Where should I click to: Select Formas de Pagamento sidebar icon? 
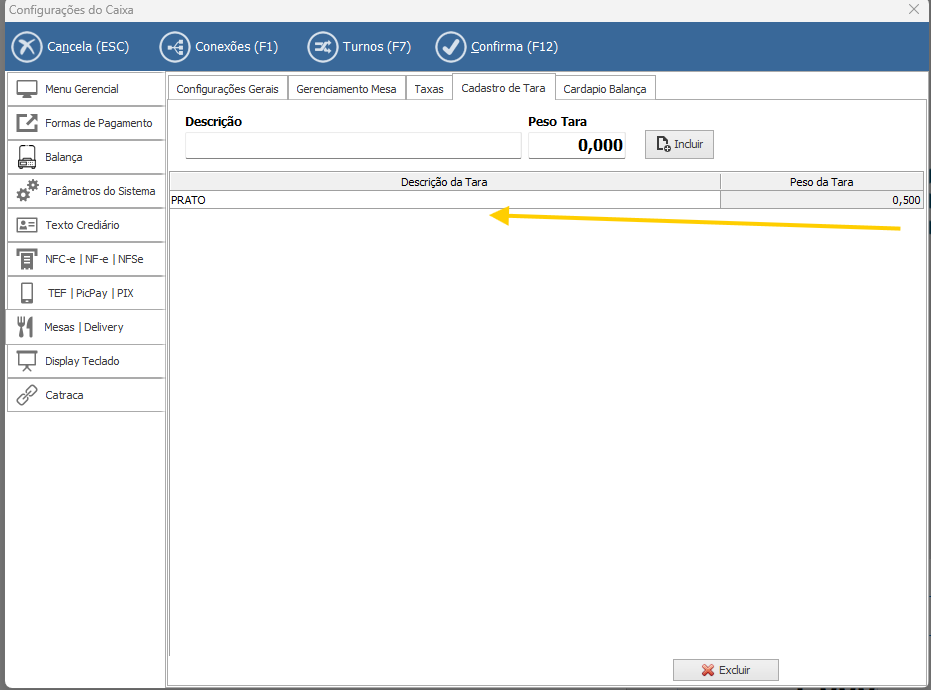[27, 123]
